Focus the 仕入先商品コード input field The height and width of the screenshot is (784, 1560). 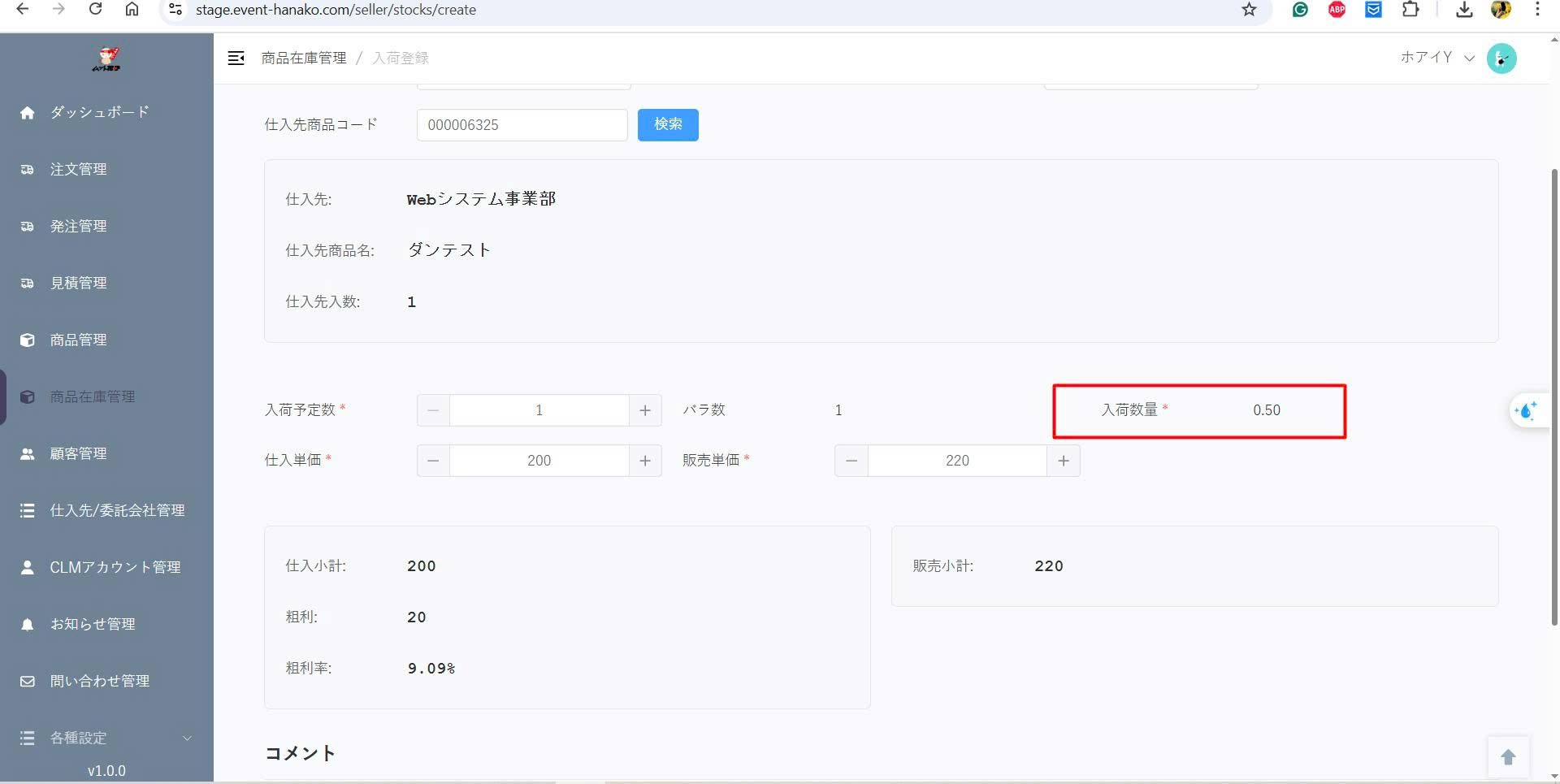click(x=522, y=125)
